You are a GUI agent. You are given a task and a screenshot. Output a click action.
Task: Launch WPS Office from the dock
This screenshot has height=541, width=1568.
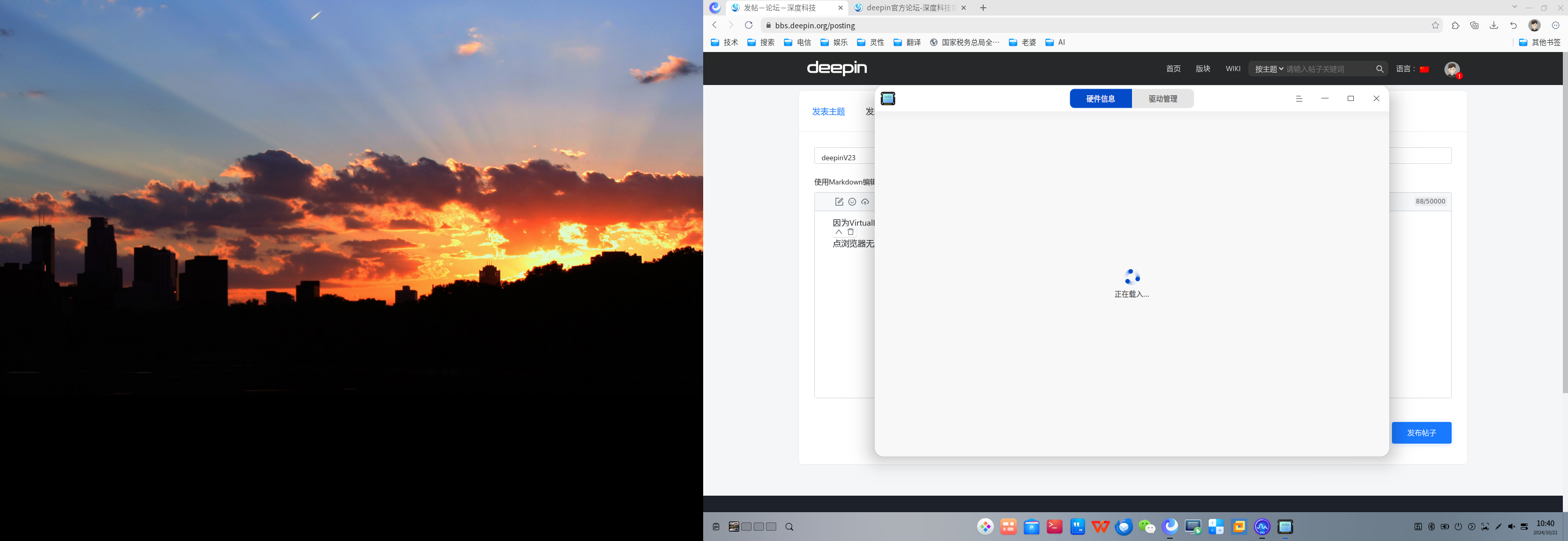click(1101, 527)
